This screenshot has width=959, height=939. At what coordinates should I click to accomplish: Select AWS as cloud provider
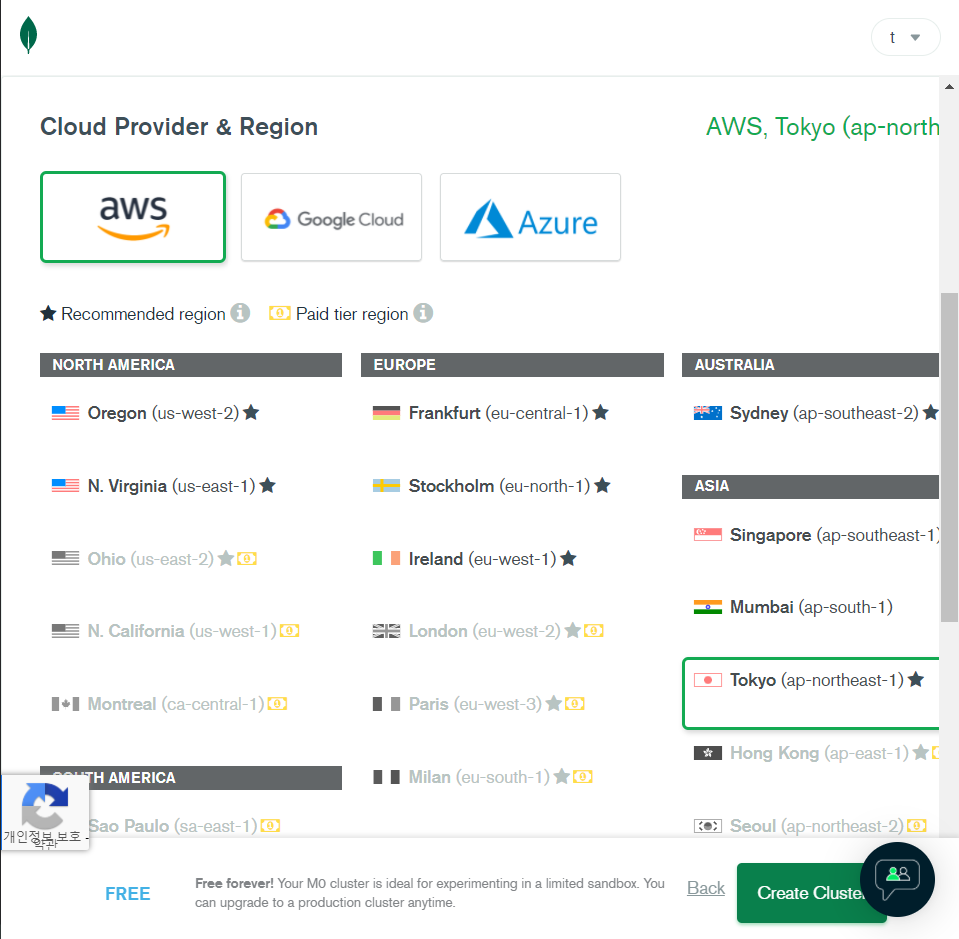pos(133,217)
